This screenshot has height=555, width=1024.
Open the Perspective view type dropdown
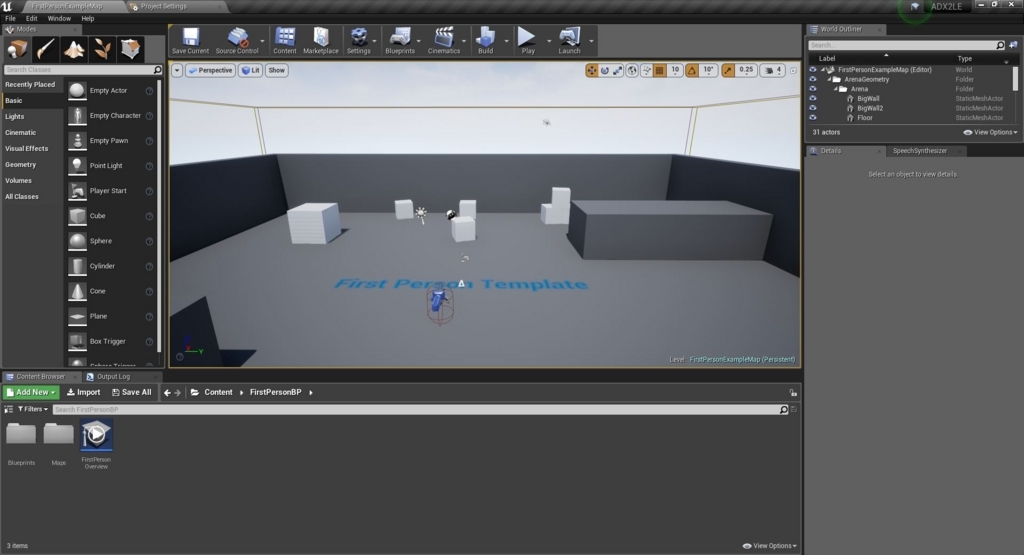point(210,71)
